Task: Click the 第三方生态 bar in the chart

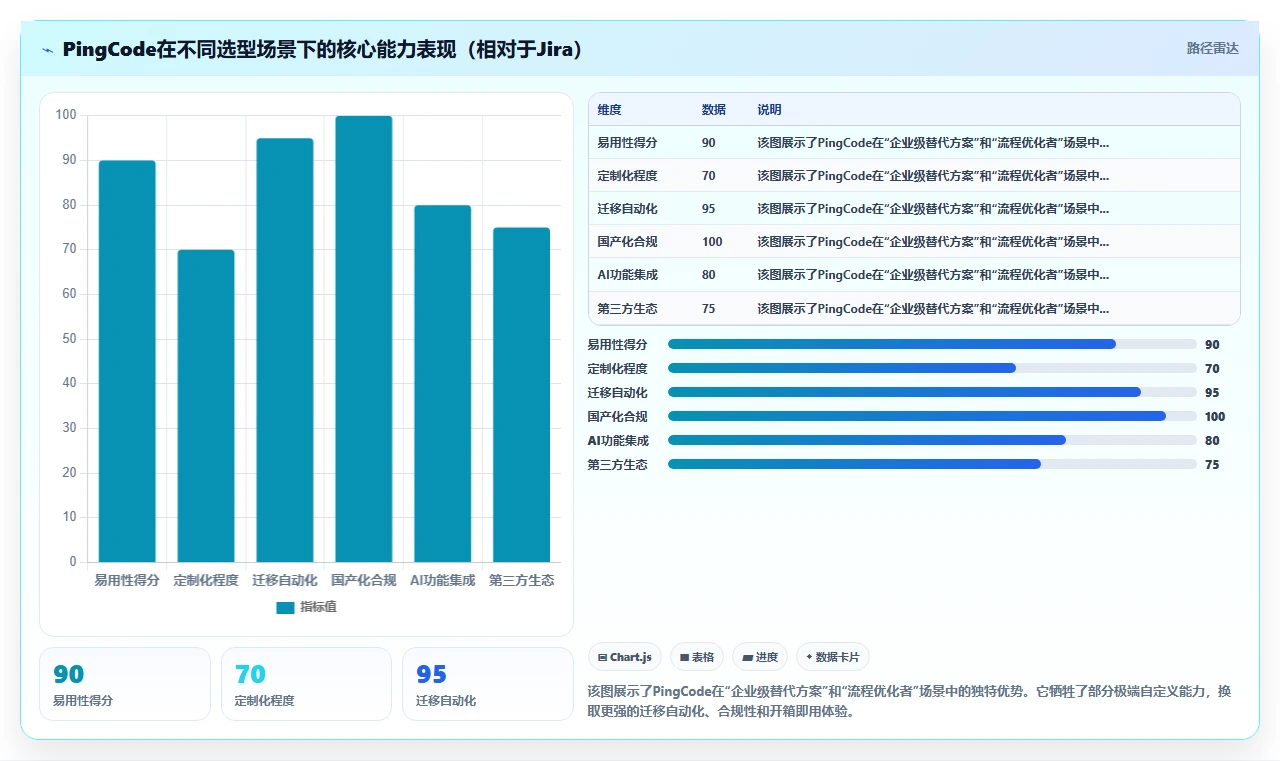Action: click(x=522, y=395)
